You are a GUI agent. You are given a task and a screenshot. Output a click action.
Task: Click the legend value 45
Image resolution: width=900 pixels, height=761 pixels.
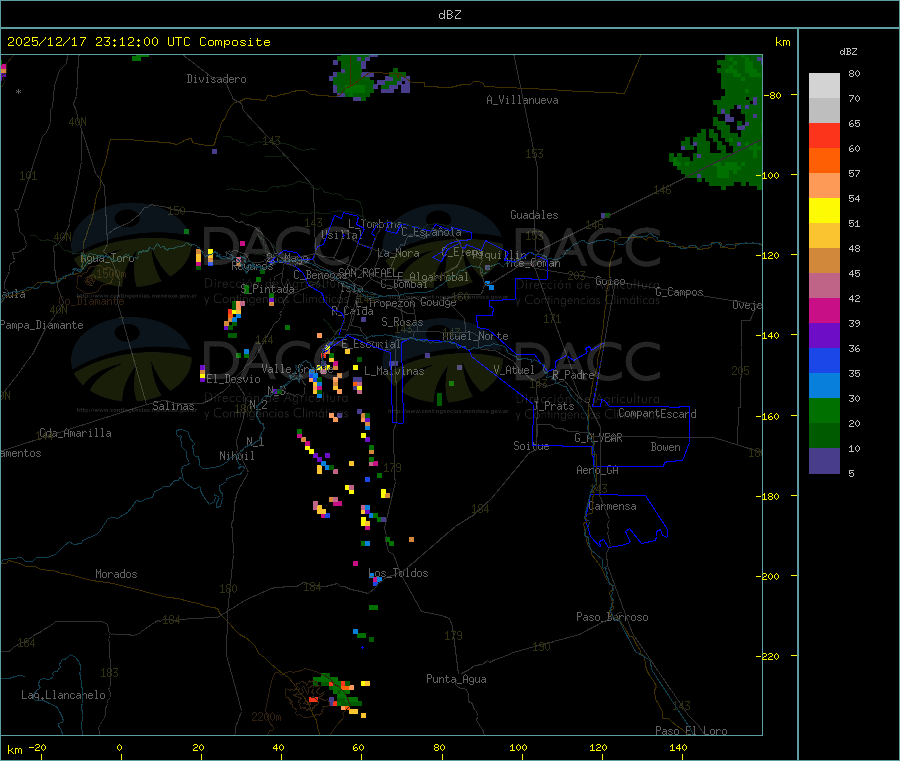[854, 273]
